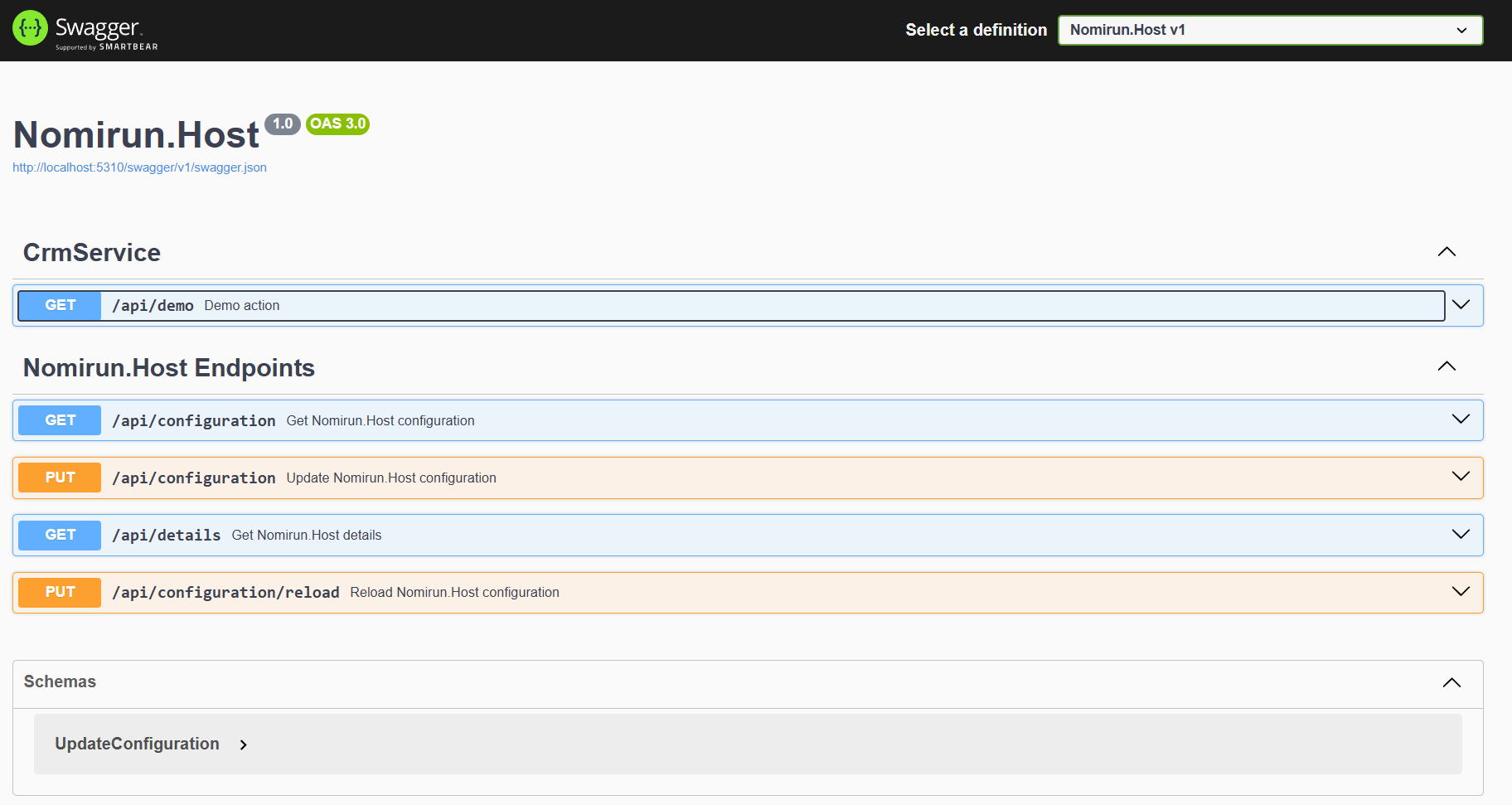
Task: Open the swagger.json URL link
Action: click(x=139, y=167)
